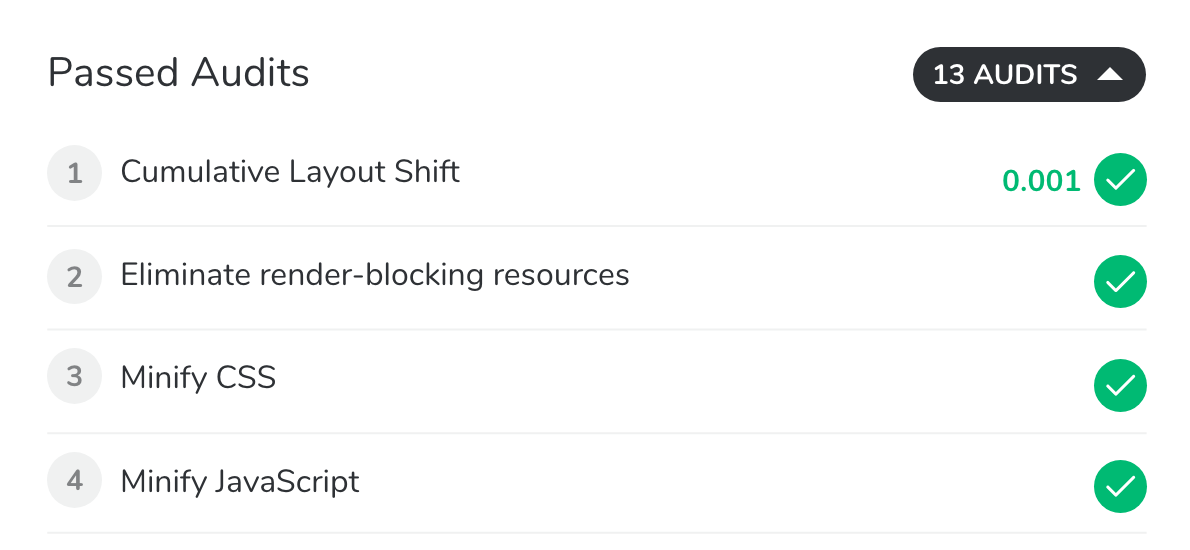Click the green 0.001 score value
Viewport: 1190px width, 550px height.
[1041, 181]
